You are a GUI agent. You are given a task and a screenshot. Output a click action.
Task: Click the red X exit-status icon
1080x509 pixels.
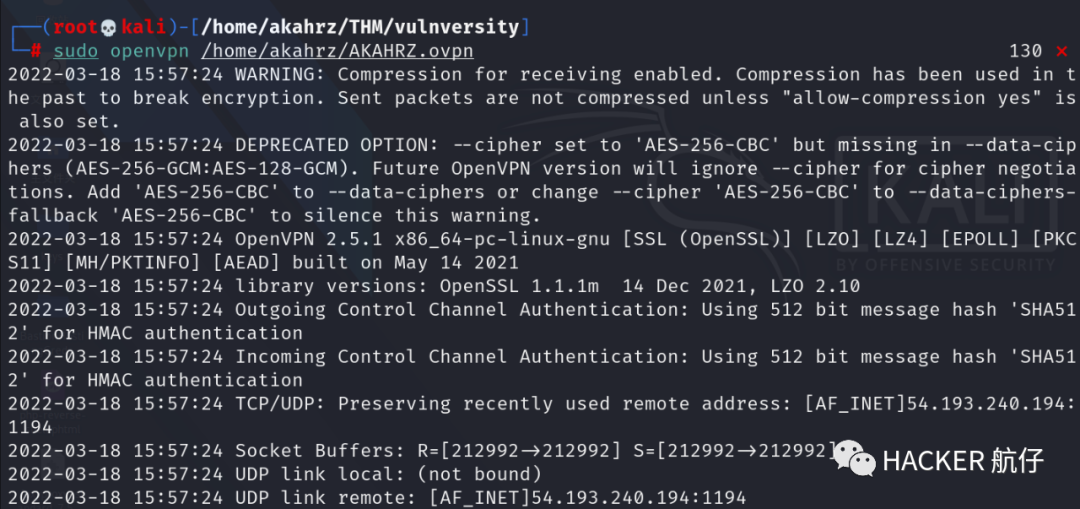click(1061, 51)
